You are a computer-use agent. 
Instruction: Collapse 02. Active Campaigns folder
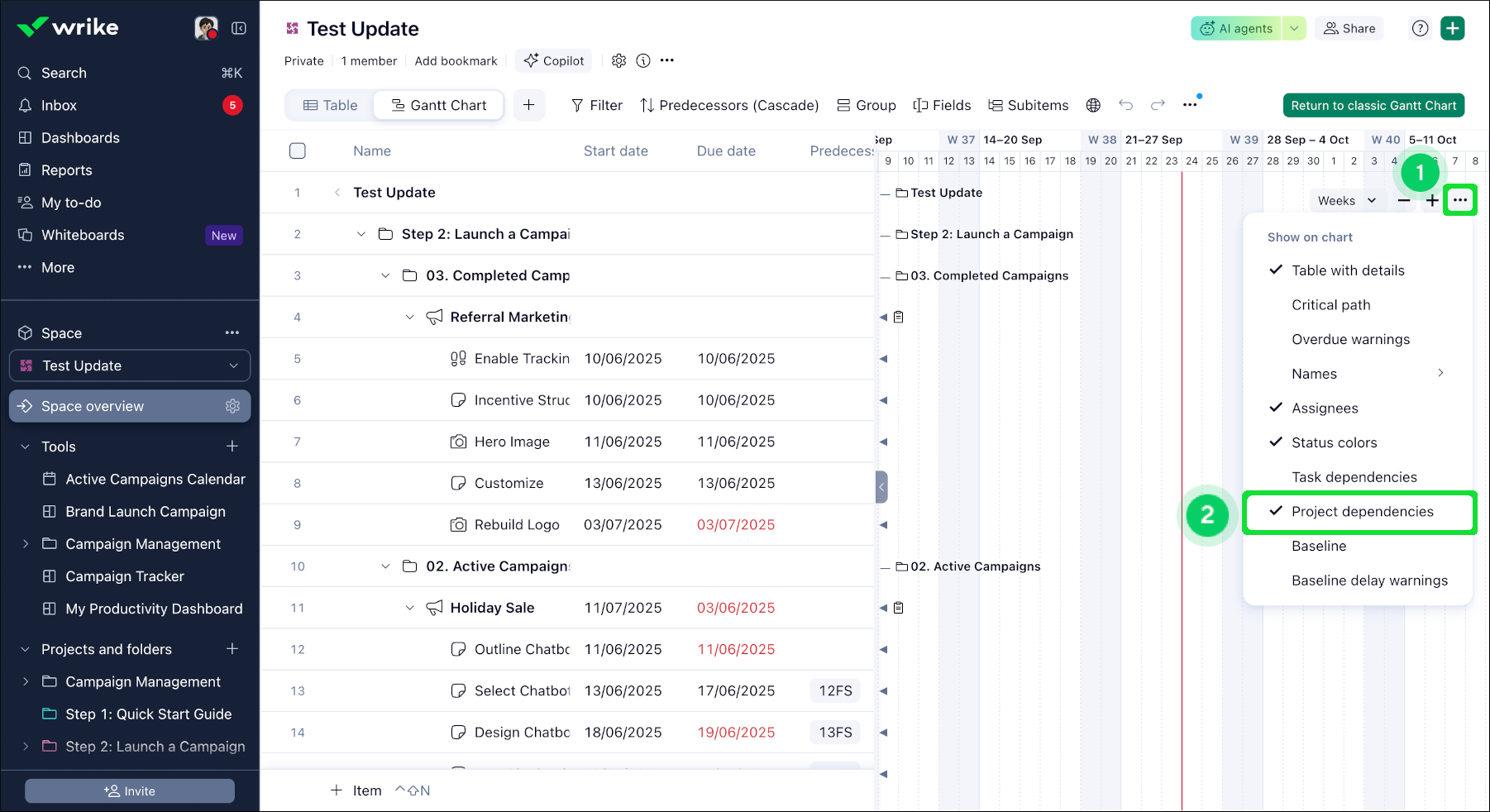(x=385, y=566)
